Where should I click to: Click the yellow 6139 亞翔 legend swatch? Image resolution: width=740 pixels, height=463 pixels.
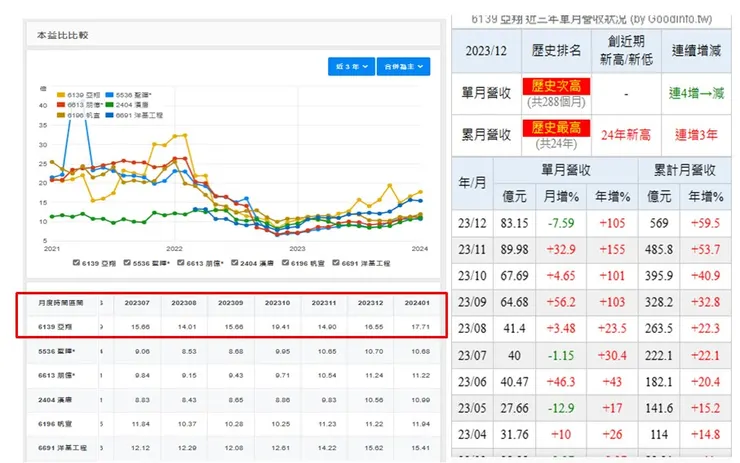coord(61,95)
